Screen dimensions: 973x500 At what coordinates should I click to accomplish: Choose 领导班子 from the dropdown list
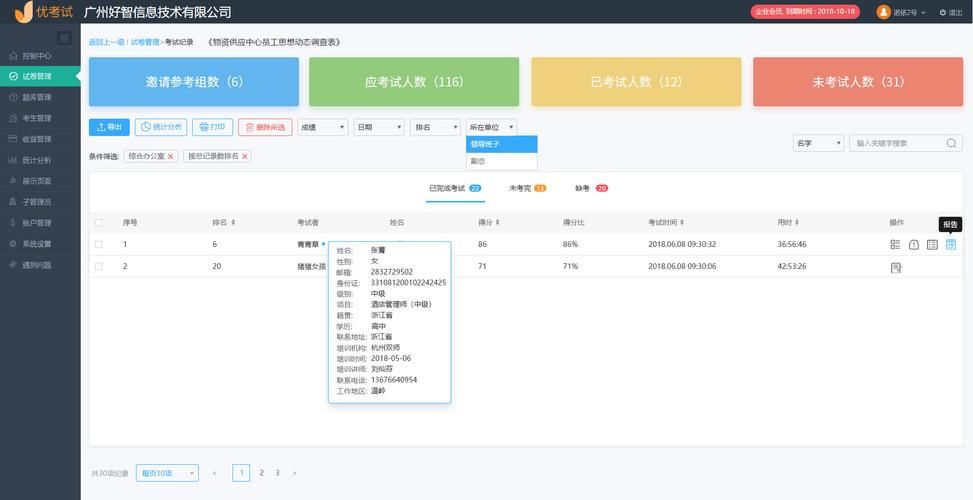coord(501,144)
